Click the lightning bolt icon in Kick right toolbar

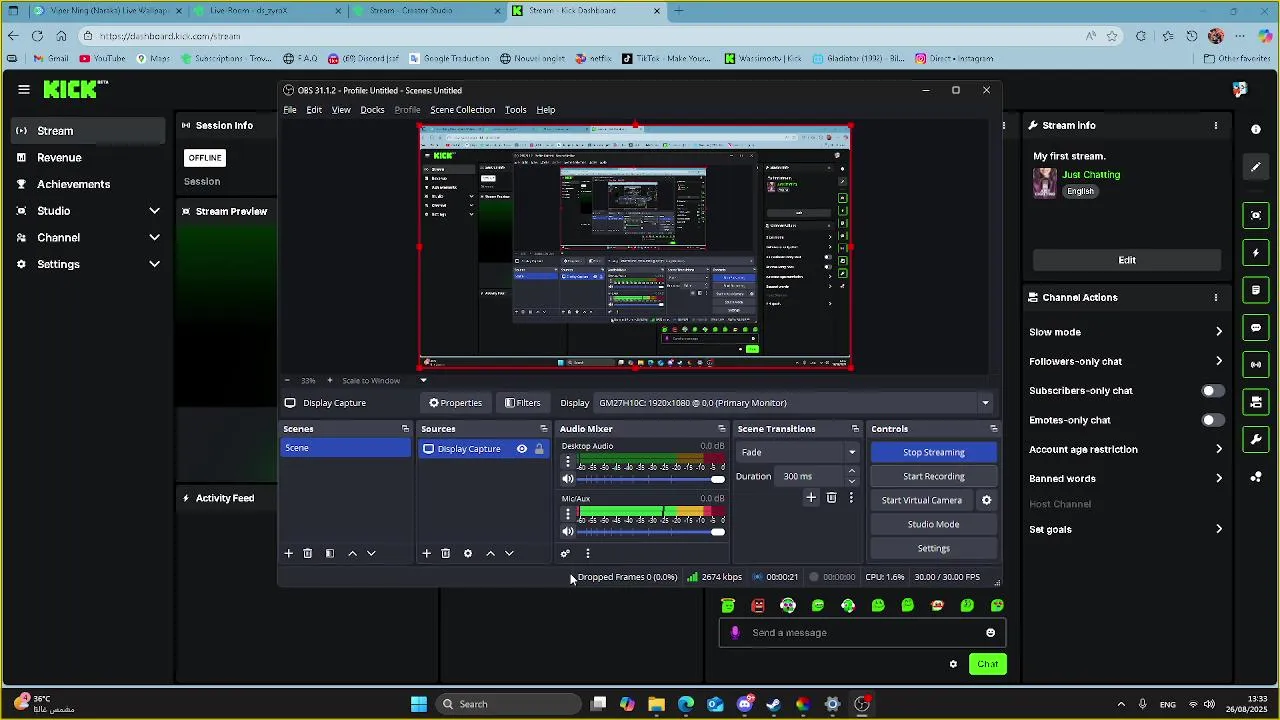coord(1255,253)
